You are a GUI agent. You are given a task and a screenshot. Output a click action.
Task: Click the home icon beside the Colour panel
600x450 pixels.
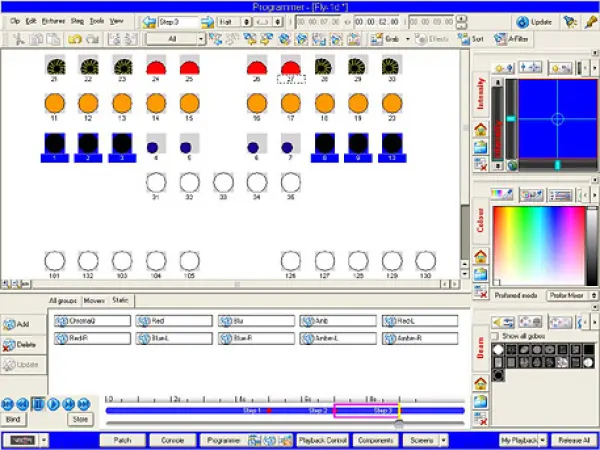481,257
